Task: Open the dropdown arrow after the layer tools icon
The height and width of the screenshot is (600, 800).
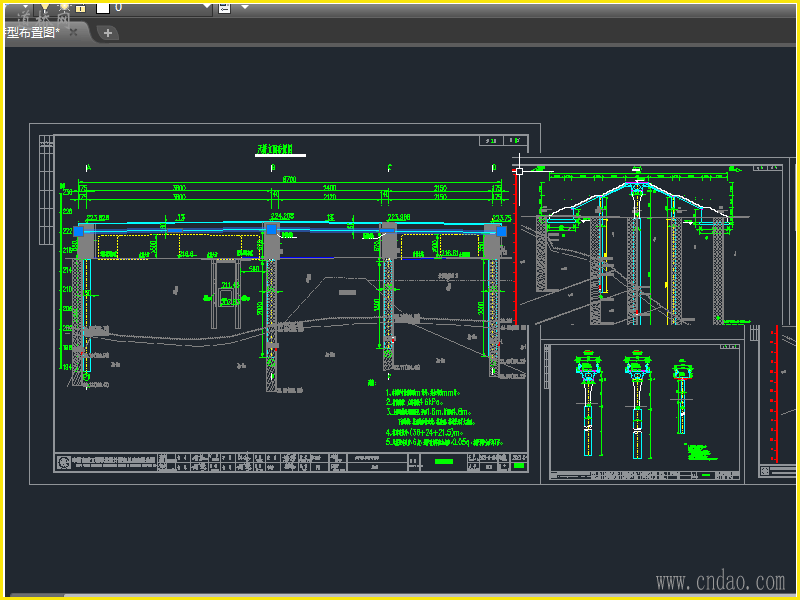Action: [x=245, y=7]
